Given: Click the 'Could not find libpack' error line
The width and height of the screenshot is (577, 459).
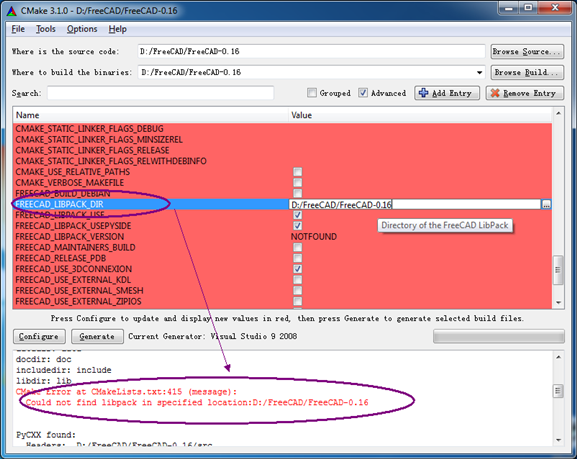Looking at the screenshot, I should (x=197, y=402).
